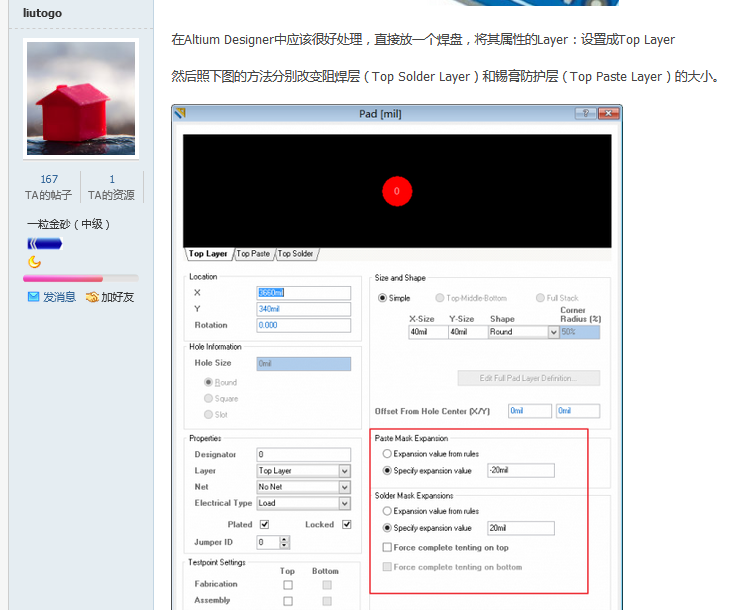736x610 pixels.
Task: Choose paste mask expansion value from rules
Action: pos(387,454)
